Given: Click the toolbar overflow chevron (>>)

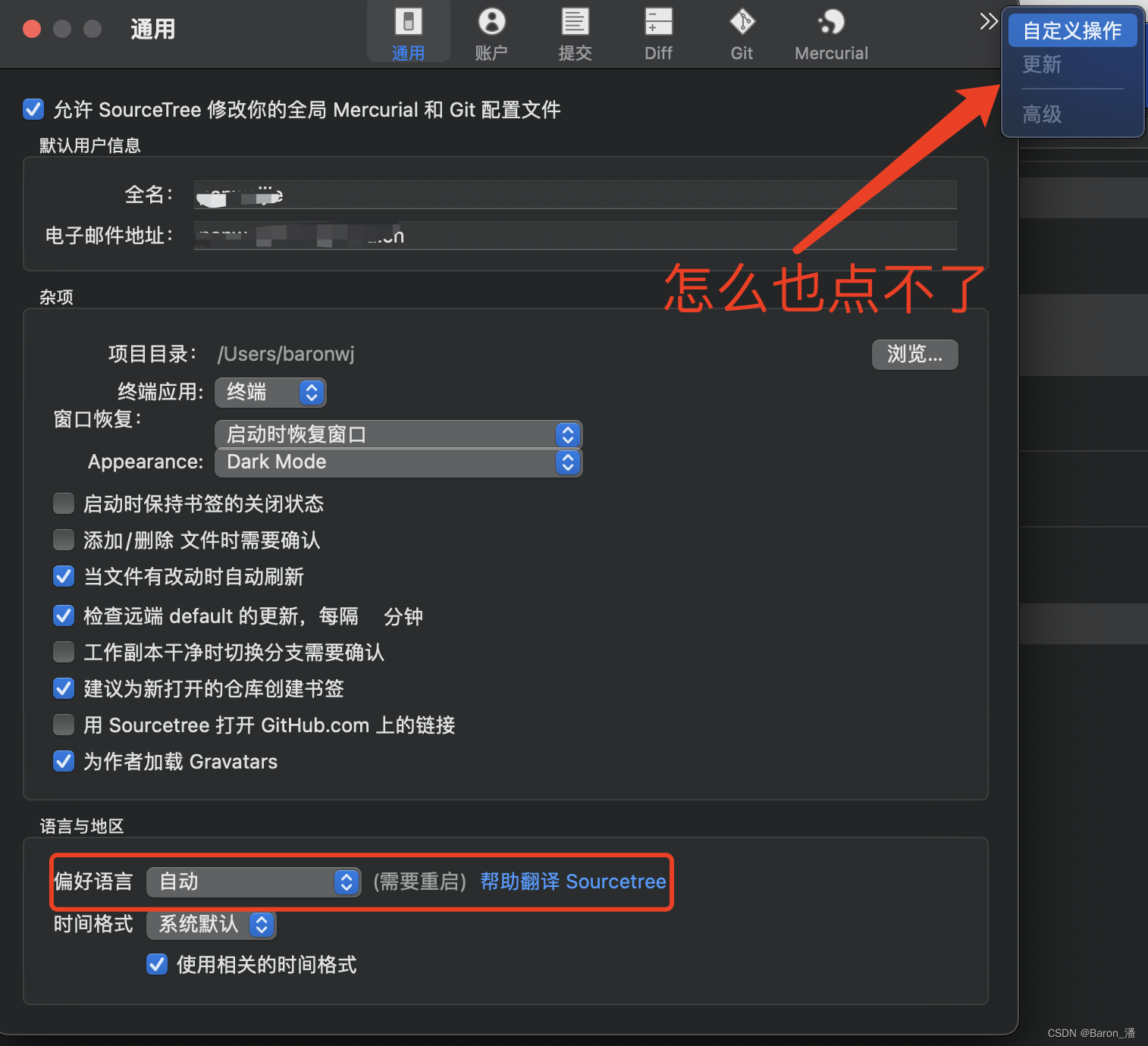Looking at the screenshot, I should (x=988, y=21).
